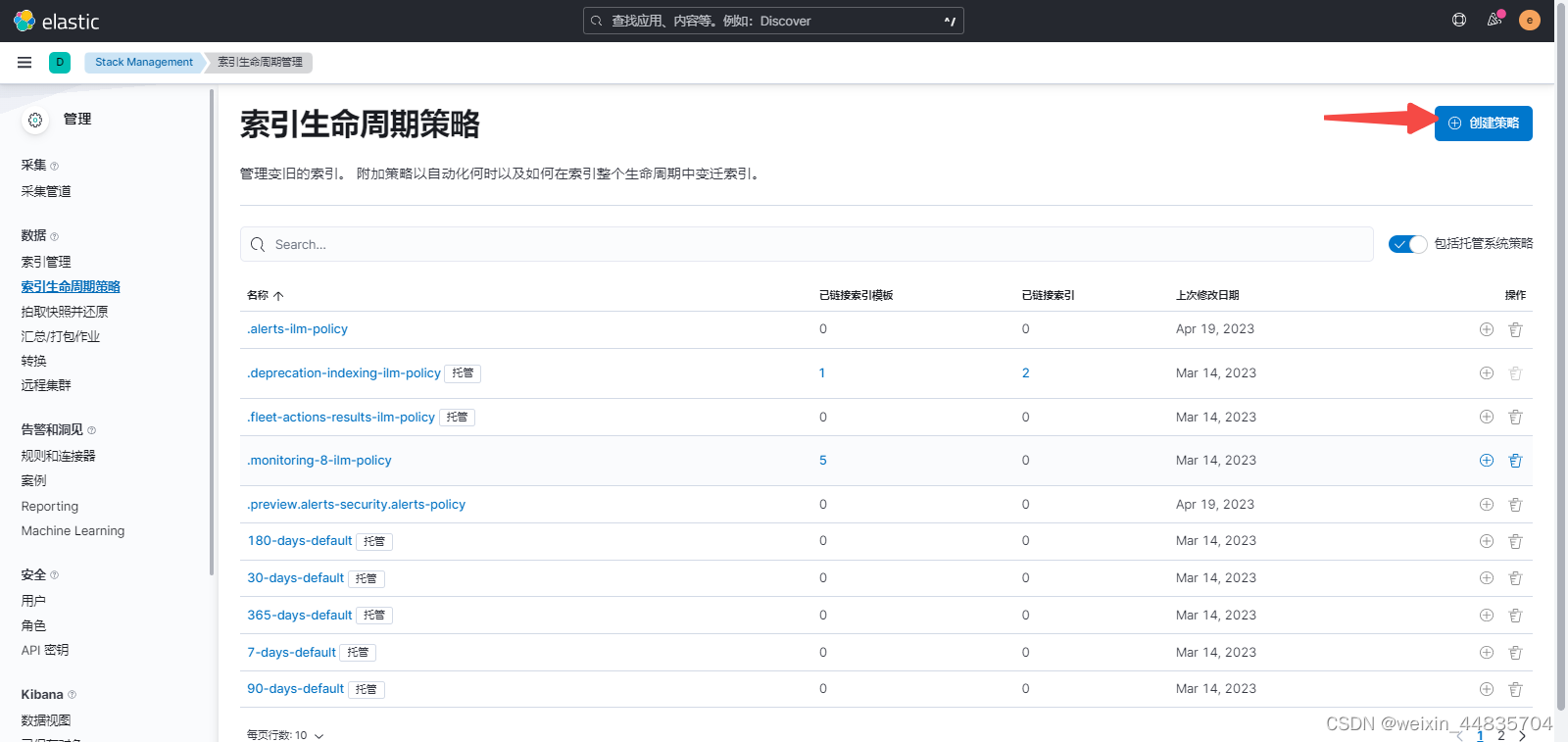Viewport: 1568px width, 742px height.
Task: Open the 7-days-default policy link
Action: [291, 653]
